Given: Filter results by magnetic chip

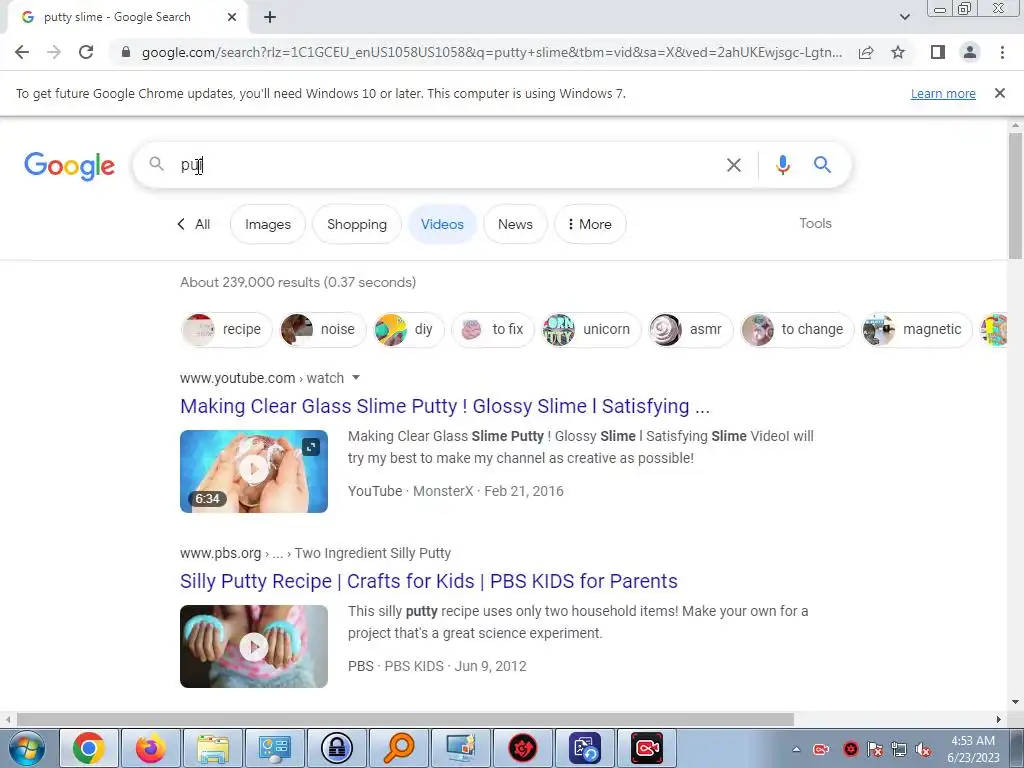Looking at the screenshot, I should tap(916, 329).
